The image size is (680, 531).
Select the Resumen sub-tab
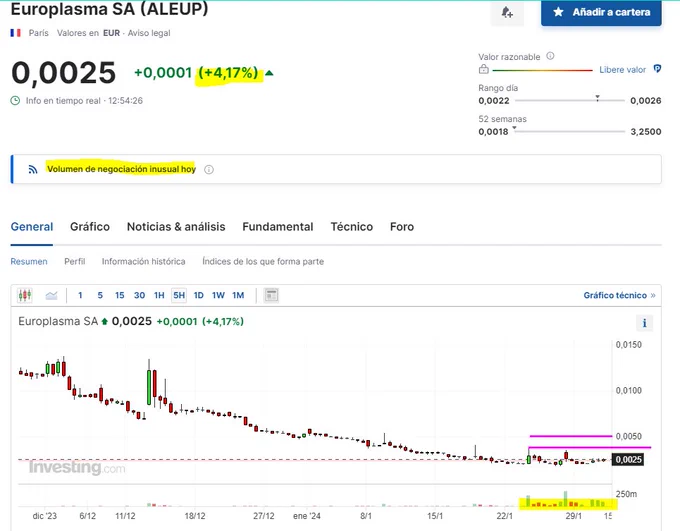click(x=29, y=262)
